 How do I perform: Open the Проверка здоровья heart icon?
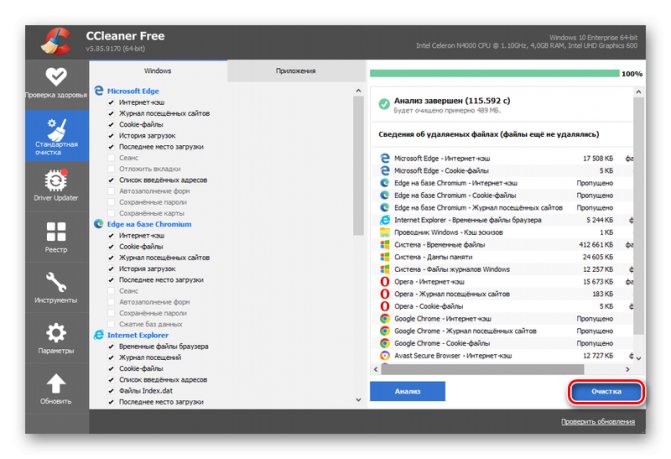56,77
